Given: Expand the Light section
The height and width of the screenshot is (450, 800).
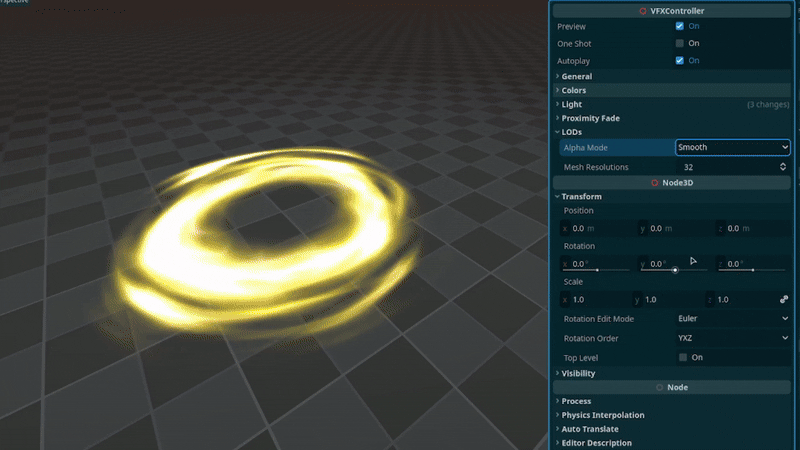Looking at the screenshot, I should point(672,104).
